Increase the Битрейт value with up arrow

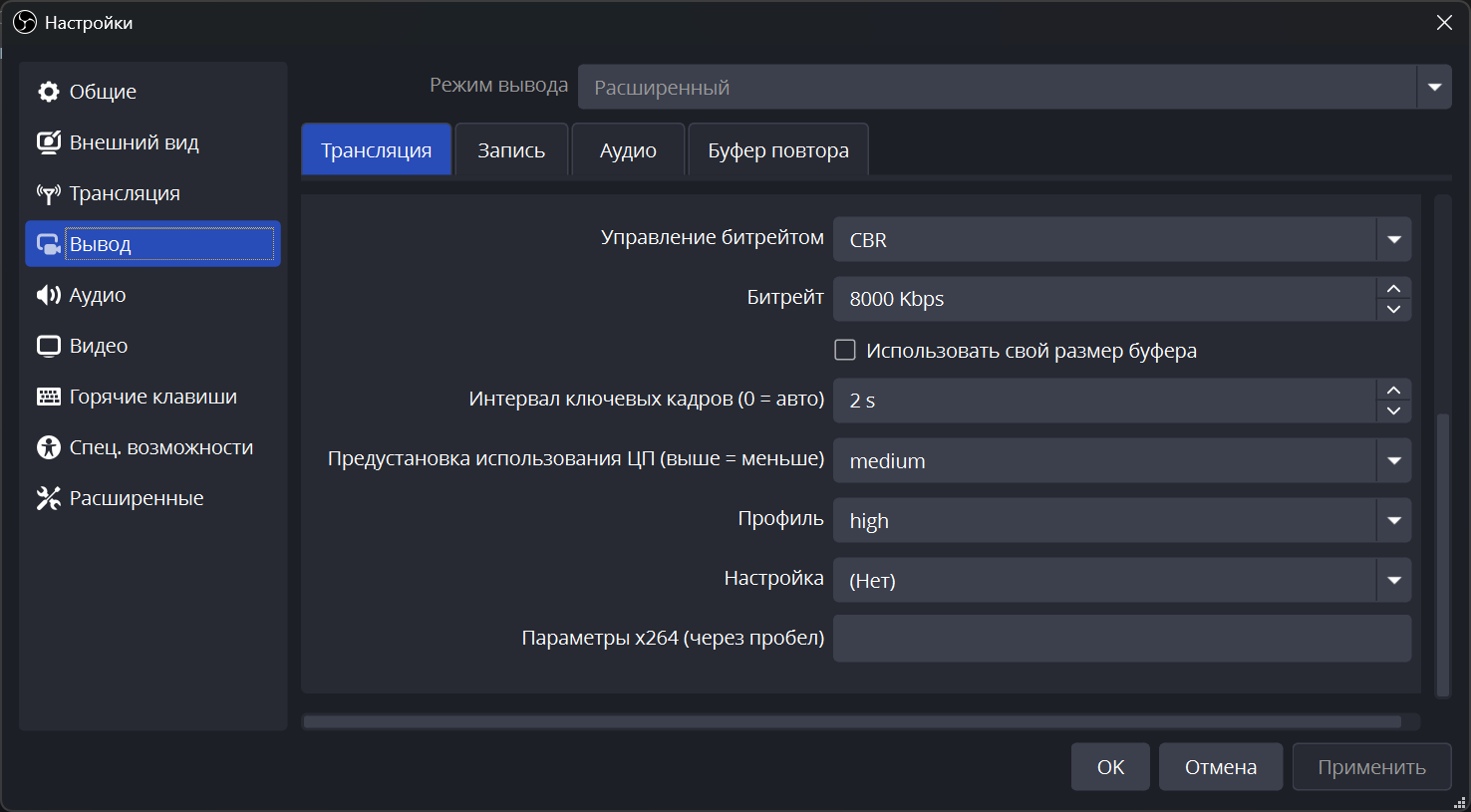(1393, 288)
